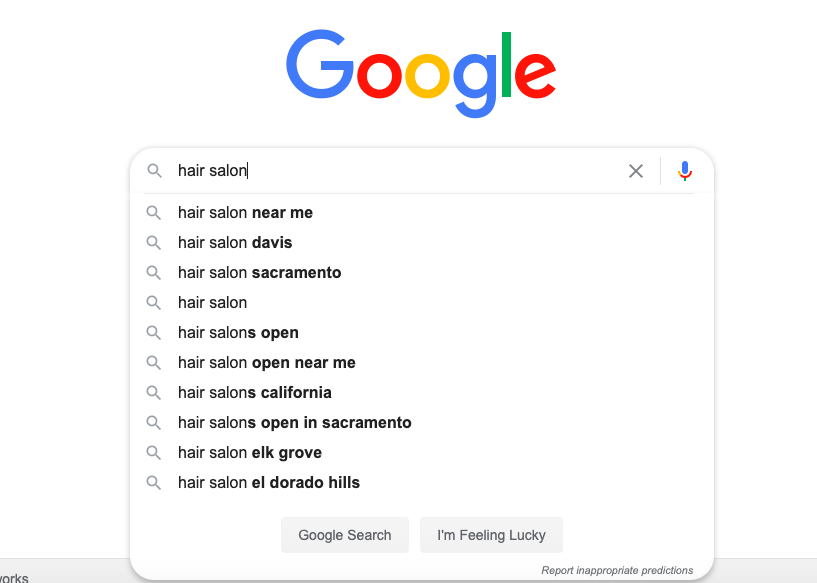The height and width of the screenshot is (583, 817).
Task: Select the suggestion 'hair salon open near me'
Action: (x=266, y=362)
